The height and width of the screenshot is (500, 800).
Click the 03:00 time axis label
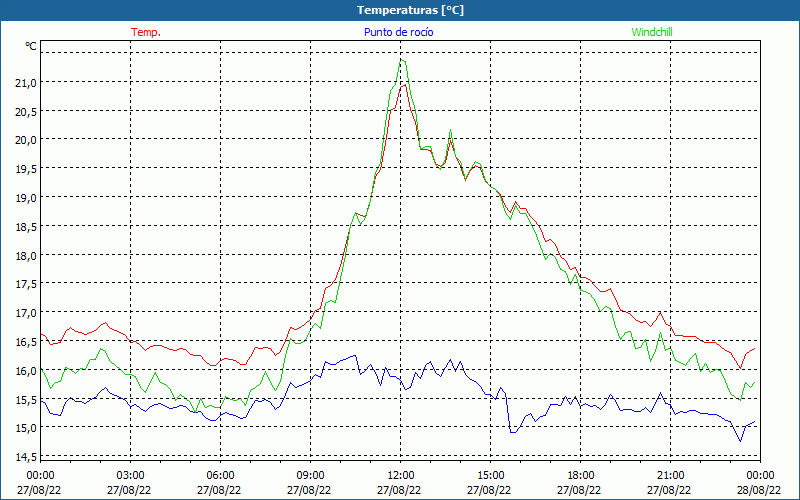point(131,476)
